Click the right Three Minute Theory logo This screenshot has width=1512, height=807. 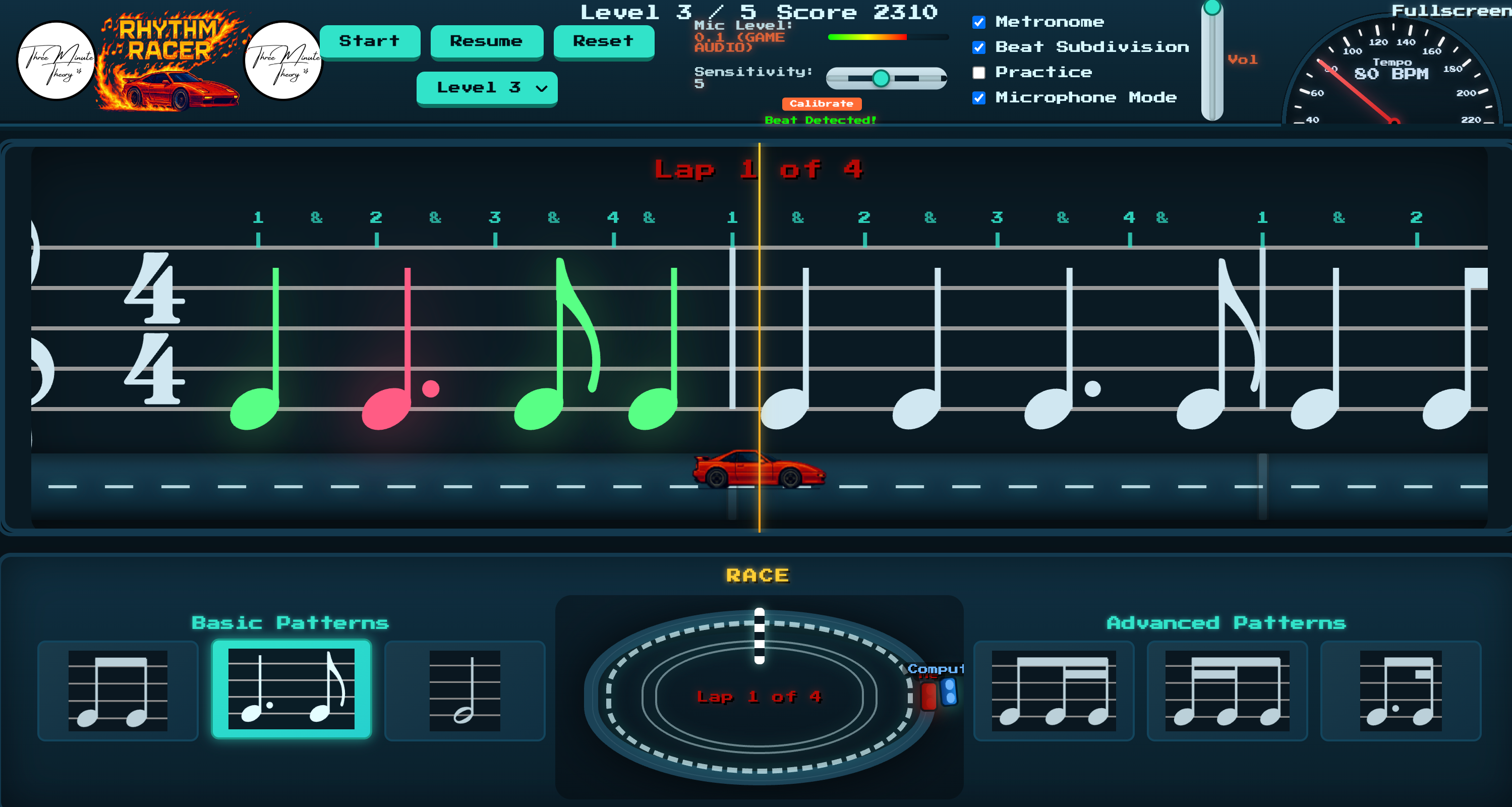283,61
